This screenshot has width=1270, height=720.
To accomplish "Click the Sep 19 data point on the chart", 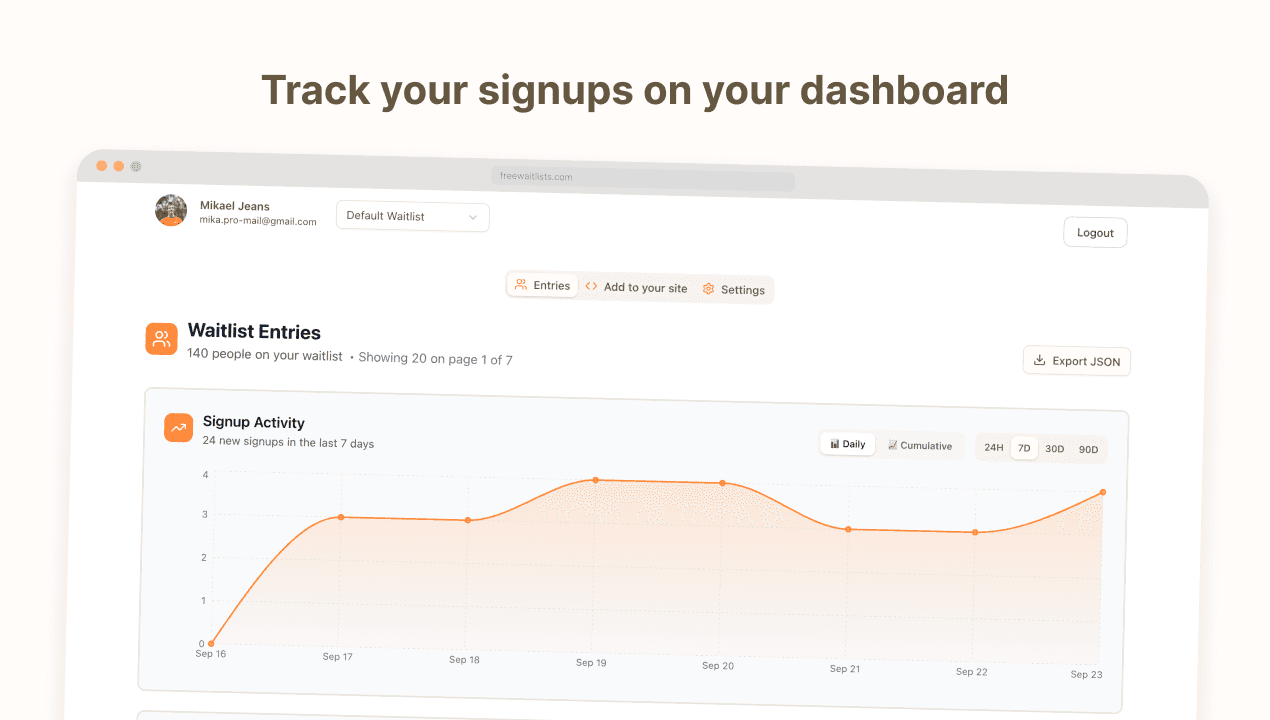I will pos(595,481).
